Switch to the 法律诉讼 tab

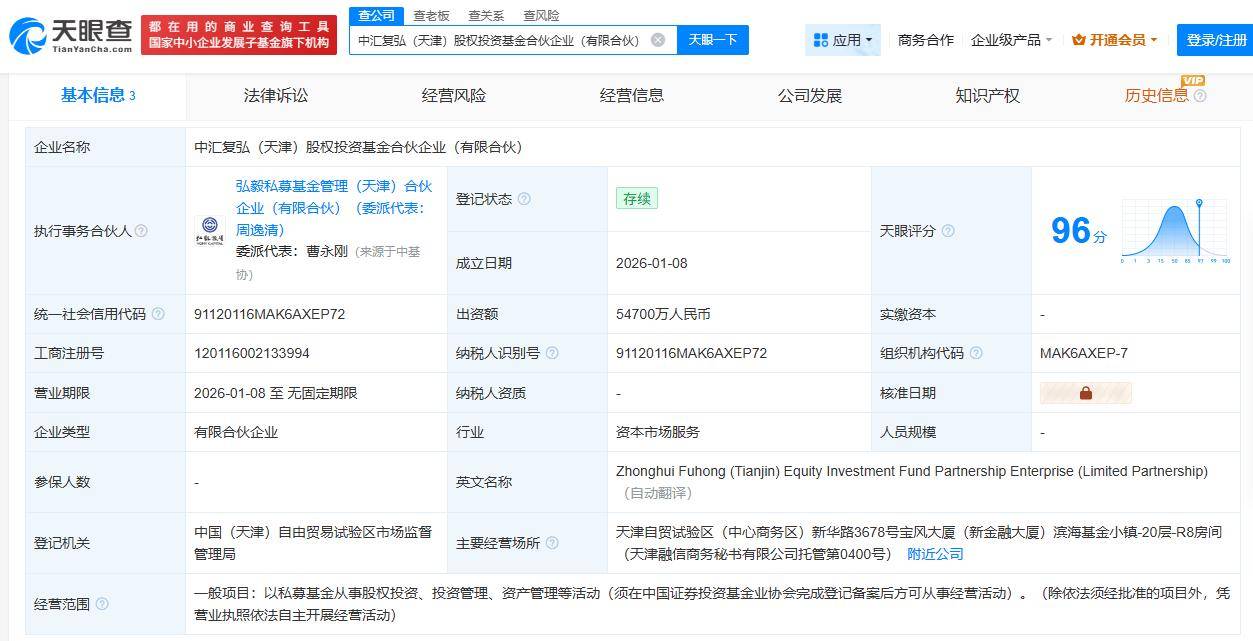point(276,96)
